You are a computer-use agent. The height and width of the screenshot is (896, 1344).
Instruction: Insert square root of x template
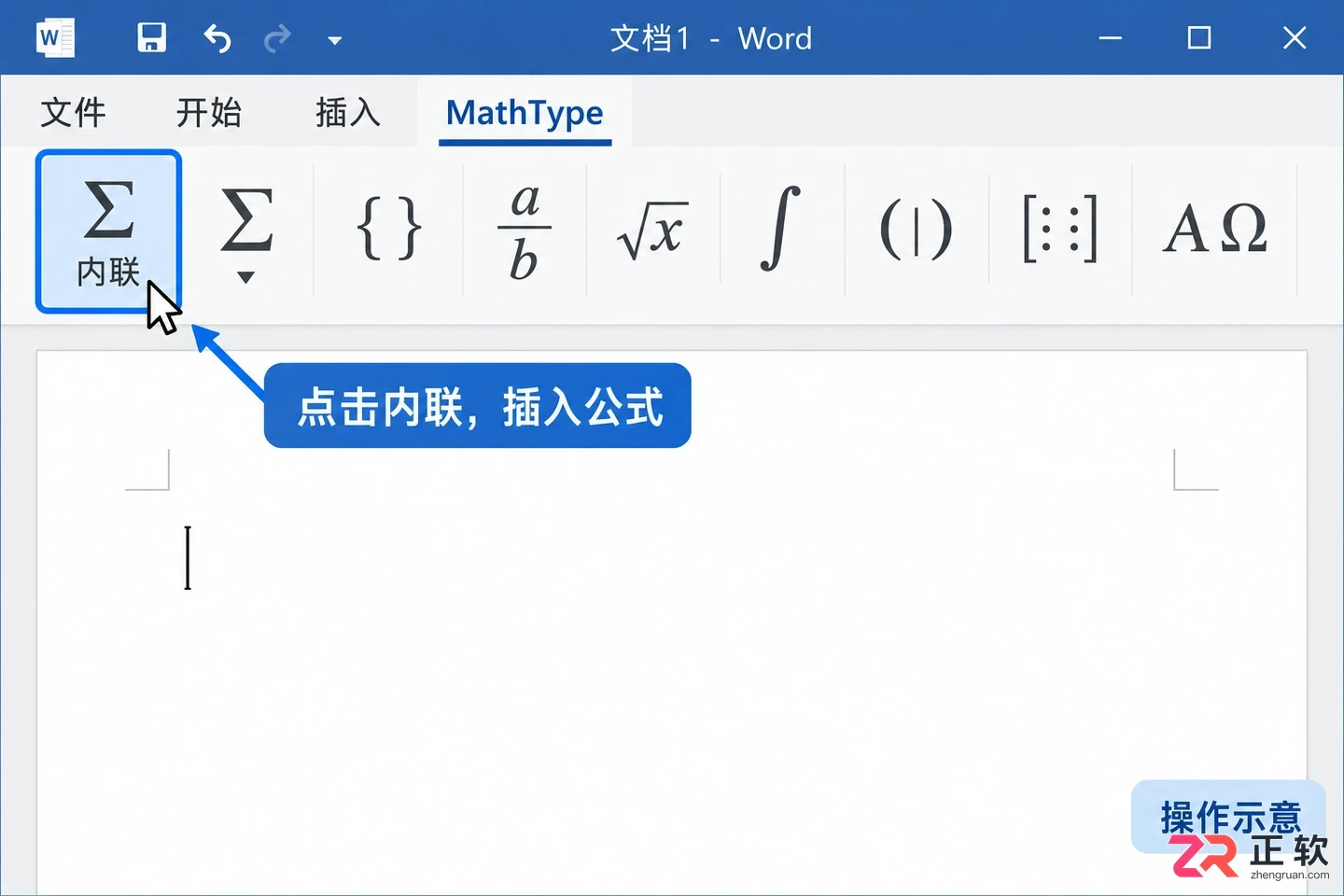coord(652,230)
